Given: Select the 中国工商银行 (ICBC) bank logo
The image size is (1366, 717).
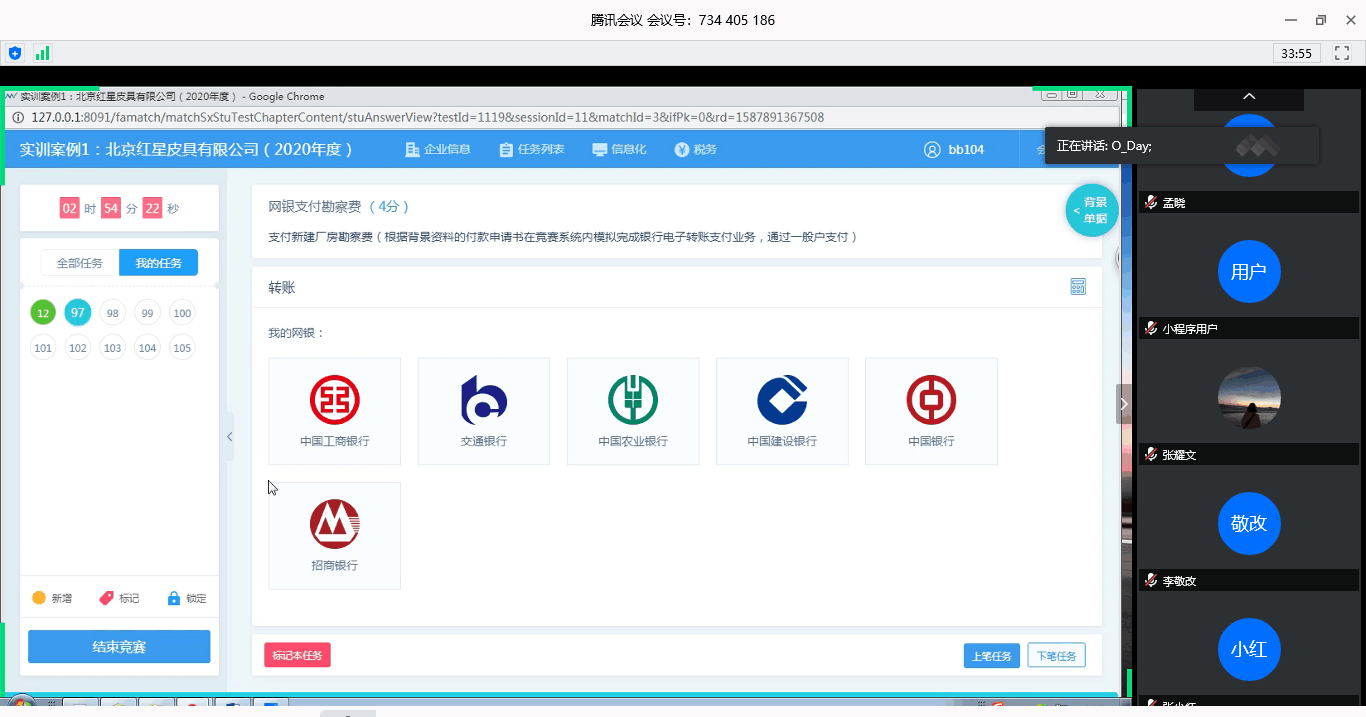Looking at the screenshot, I should [334, 401].
